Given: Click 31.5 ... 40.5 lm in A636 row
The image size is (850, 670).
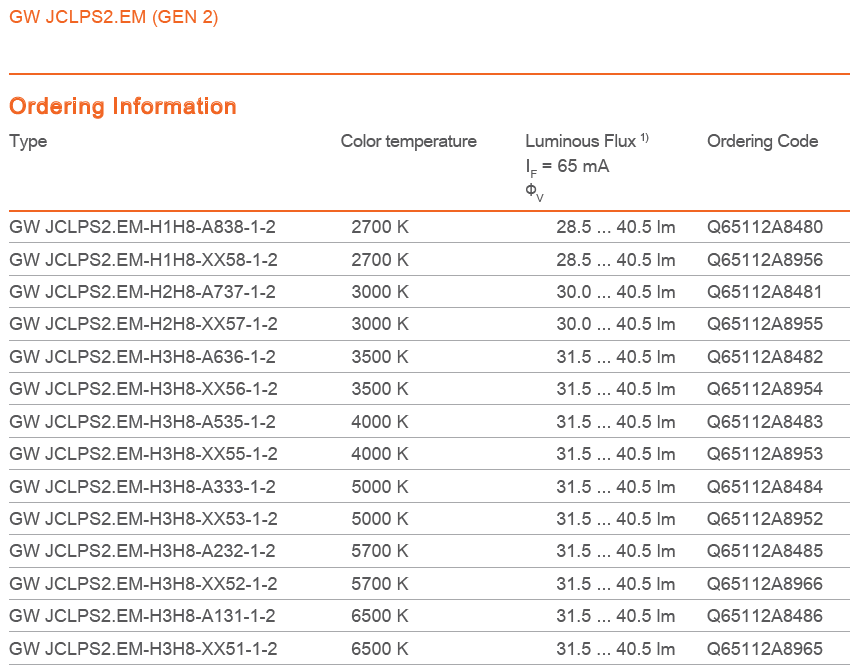Looking at the screenshot, I should pos(616,357).
